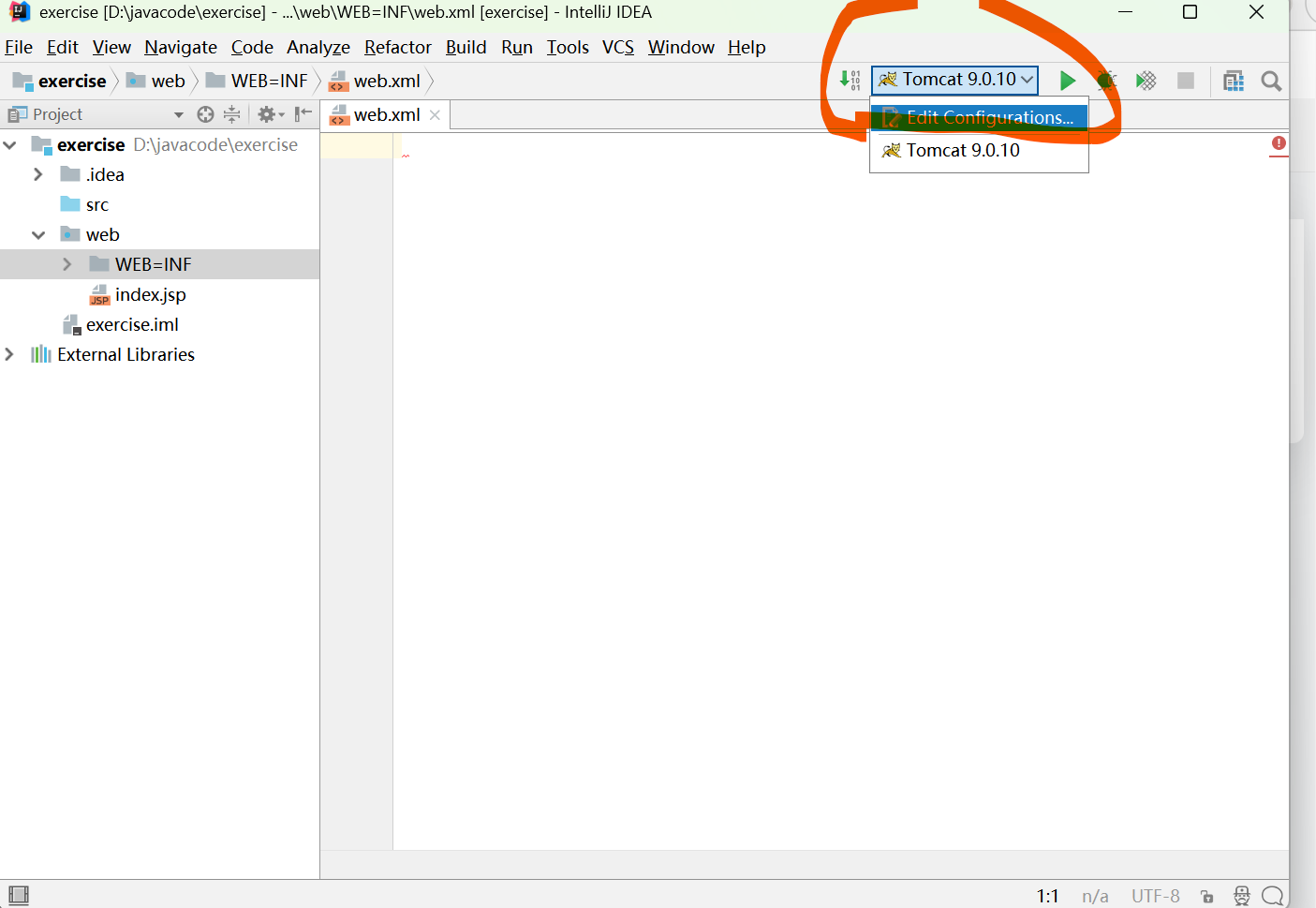Click WEB=INF breadcrumb in navigation bar
The width and height of the screenshot is (1316, 908).
point(257,81)
